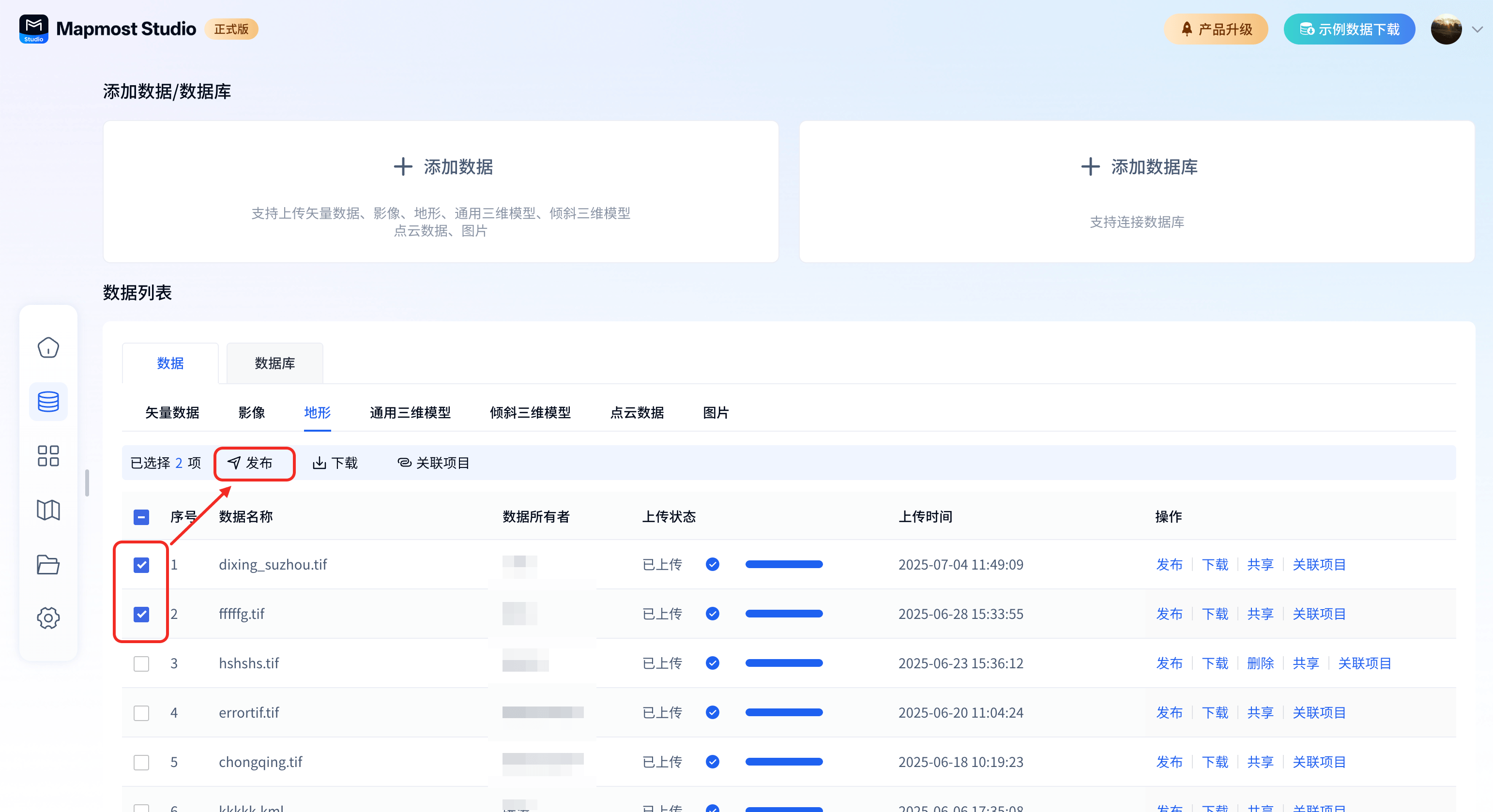Click the progress bar of fffffg.tif
This screenshot has width=1493, height=812.
tap(784, 613)
